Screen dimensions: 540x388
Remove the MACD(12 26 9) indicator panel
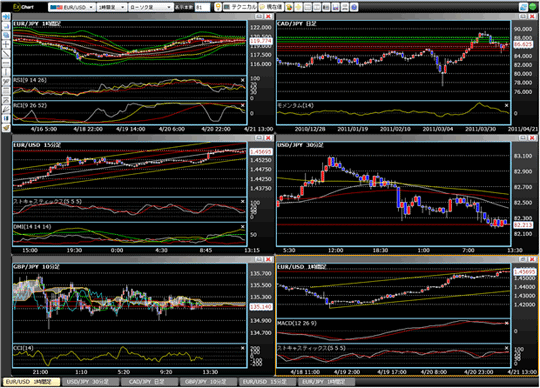point(506,323)
